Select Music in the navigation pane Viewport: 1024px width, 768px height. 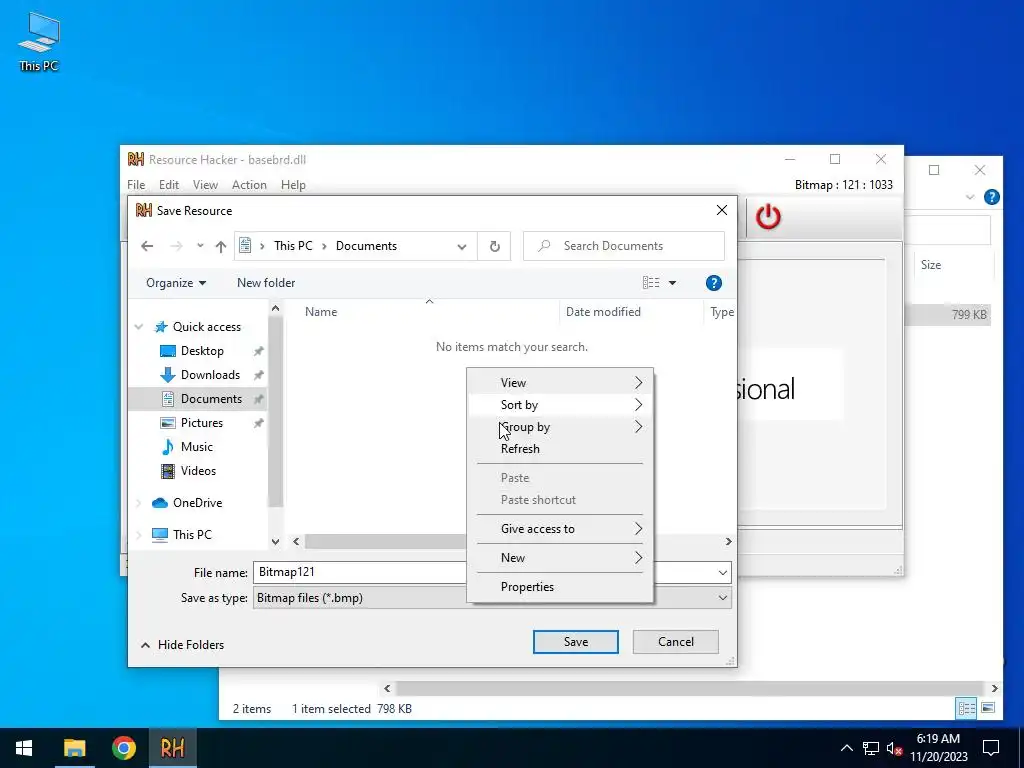(197, 447)
